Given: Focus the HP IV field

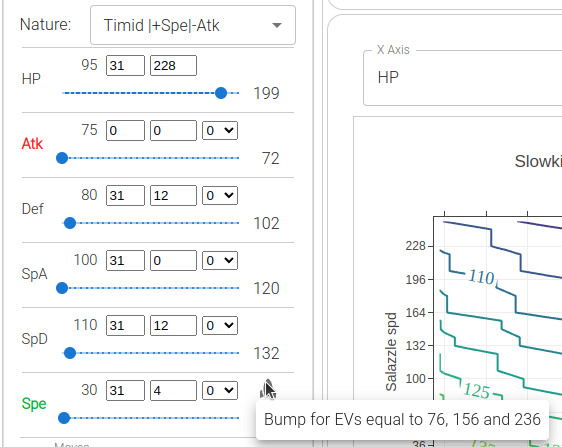Looking at the screenshot, I should (125, 66).
